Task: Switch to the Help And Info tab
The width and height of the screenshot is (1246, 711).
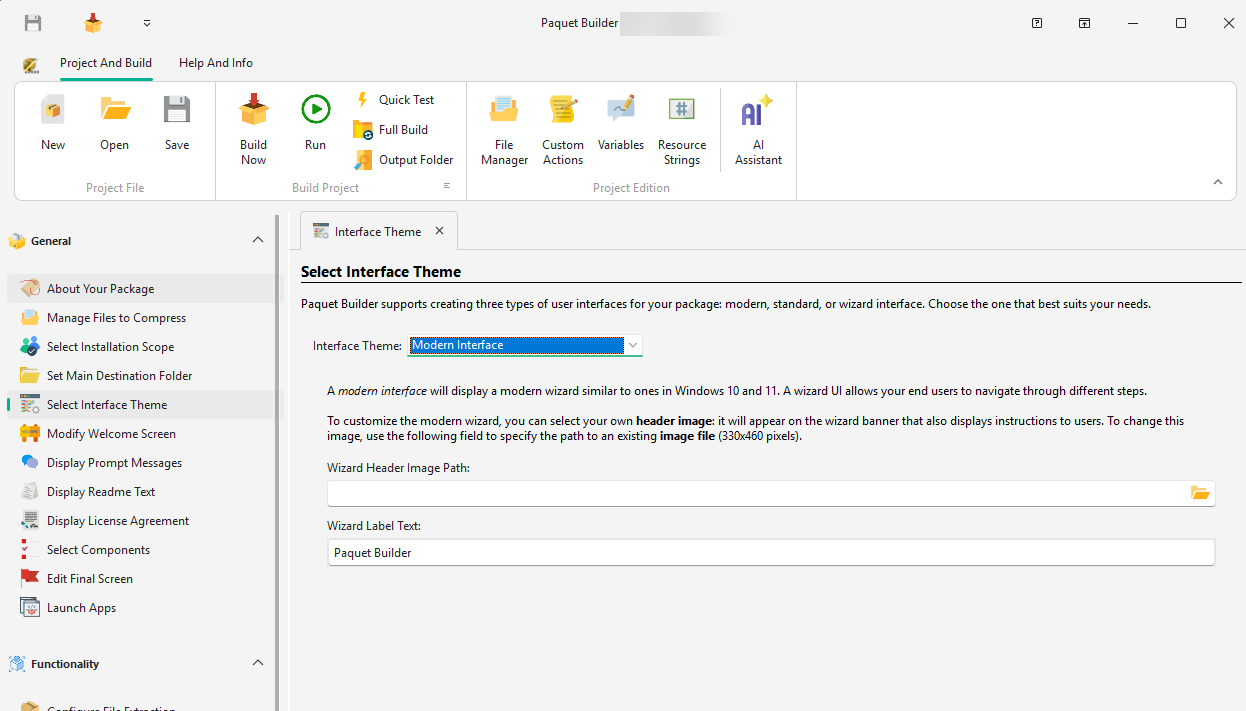Action: [x=215, y=62]
